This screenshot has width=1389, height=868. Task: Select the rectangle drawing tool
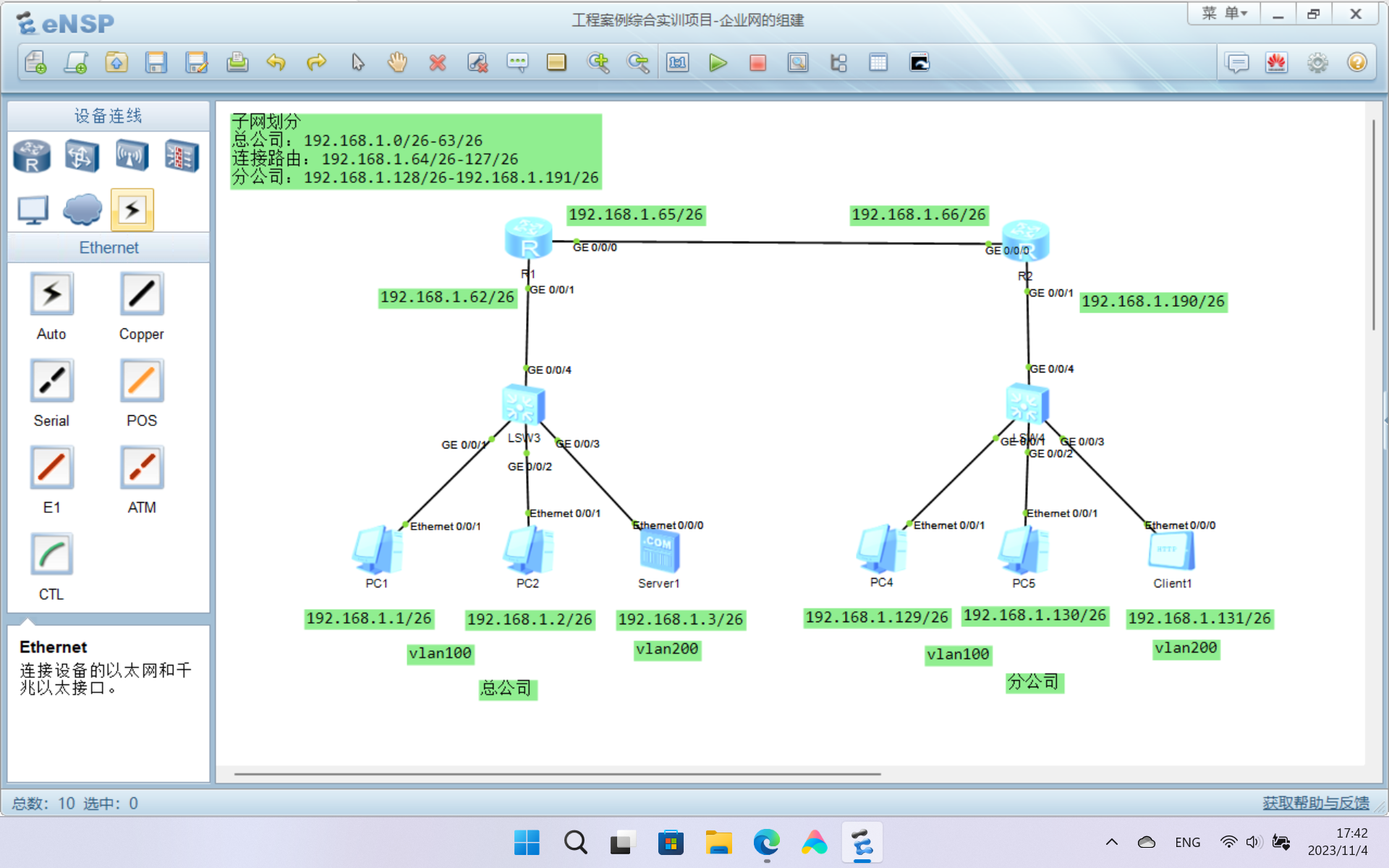pyautogui.click(x=556, y=63)
